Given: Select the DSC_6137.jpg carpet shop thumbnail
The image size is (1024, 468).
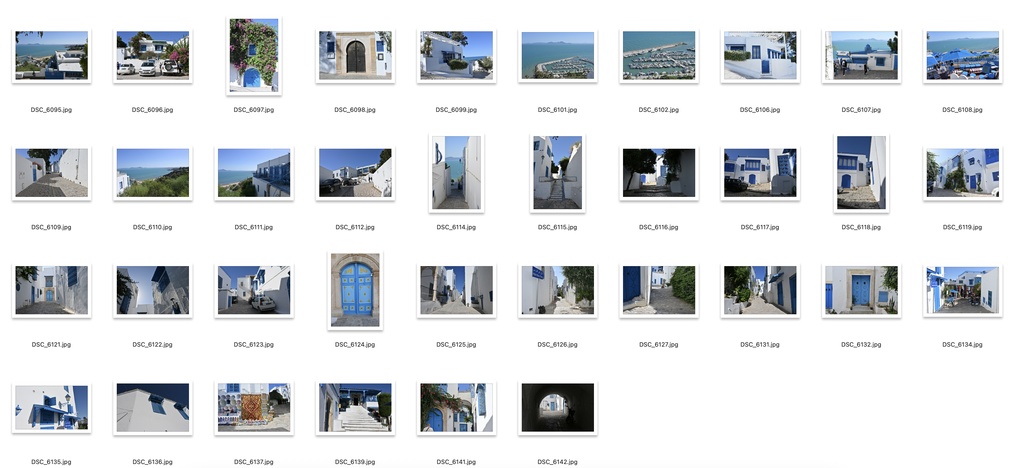Looking at the screenshot, I should [x=254, y=408].
